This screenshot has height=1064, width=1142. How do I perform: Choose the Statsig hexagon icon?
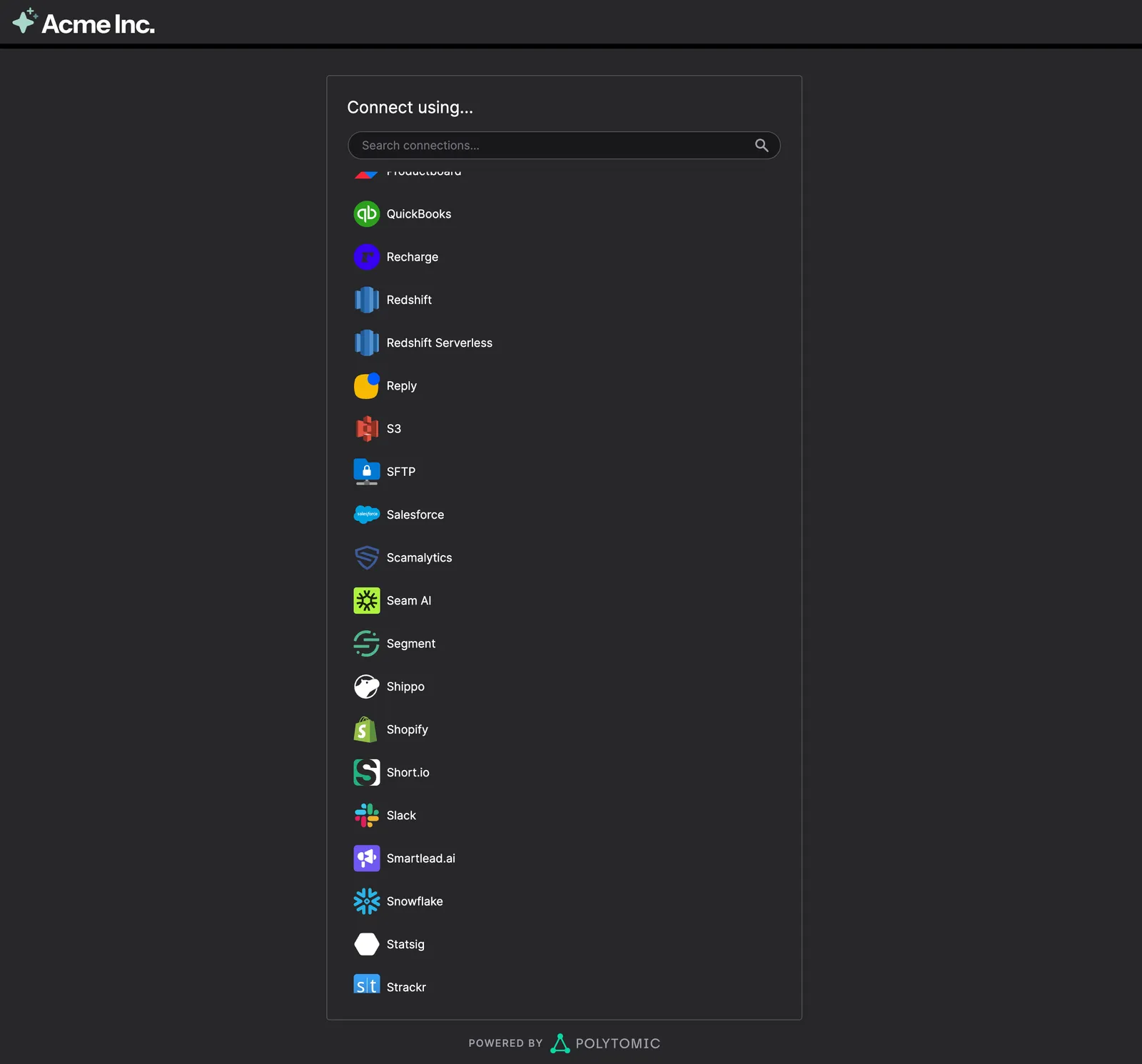pyautogui.click(x=367, y=944)
